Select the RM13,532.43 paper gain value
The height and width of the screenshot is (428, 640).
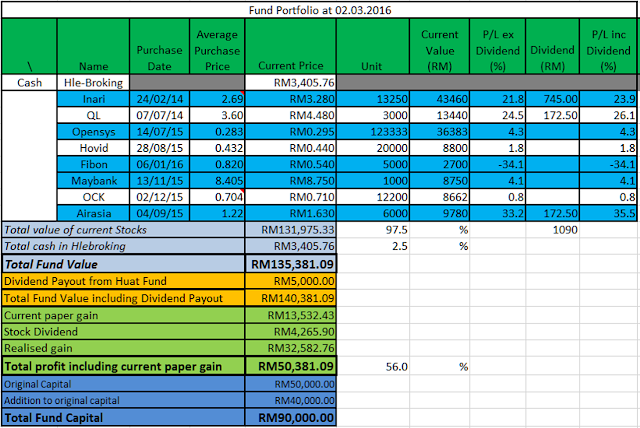[291, 315]
